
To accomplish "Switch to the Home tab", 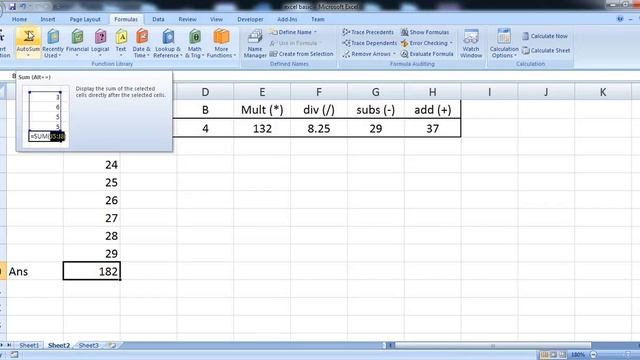I will pyautogui.click(x=19, y=19).
